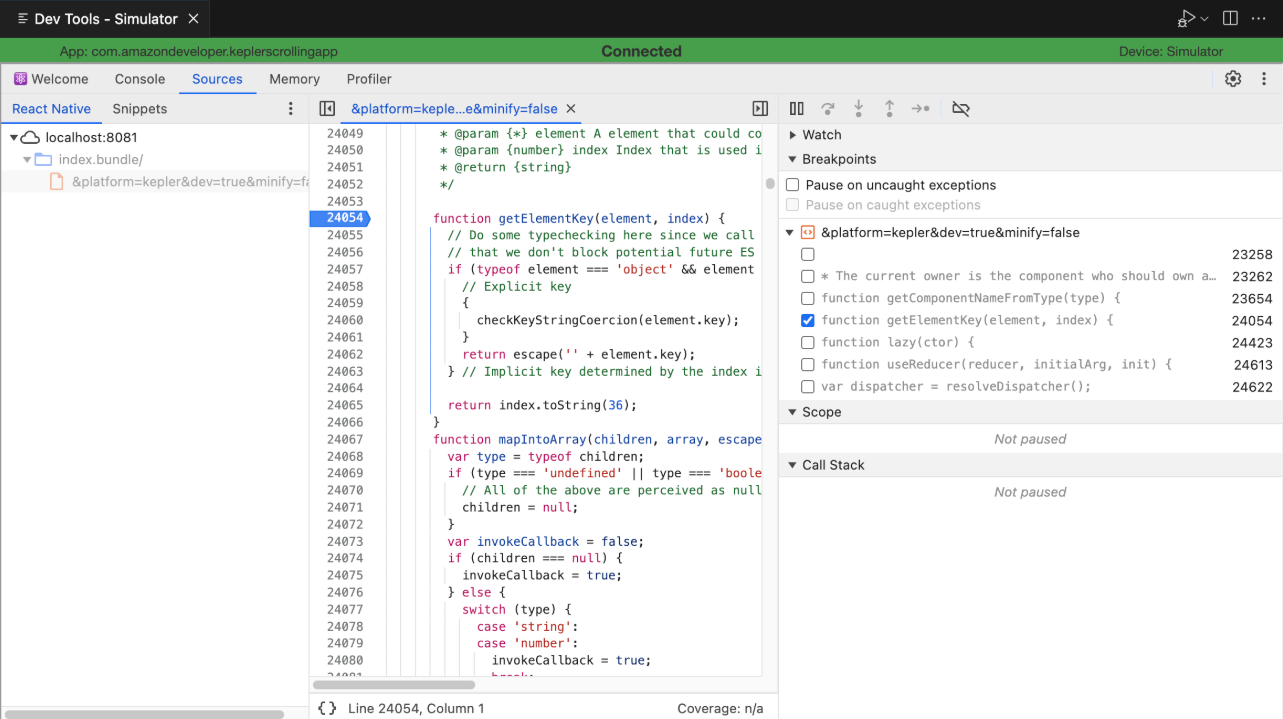Click the editor horizontal scrollbar thumb
The width and height of the screenshot is (1283, 719).
coord(394,685)
